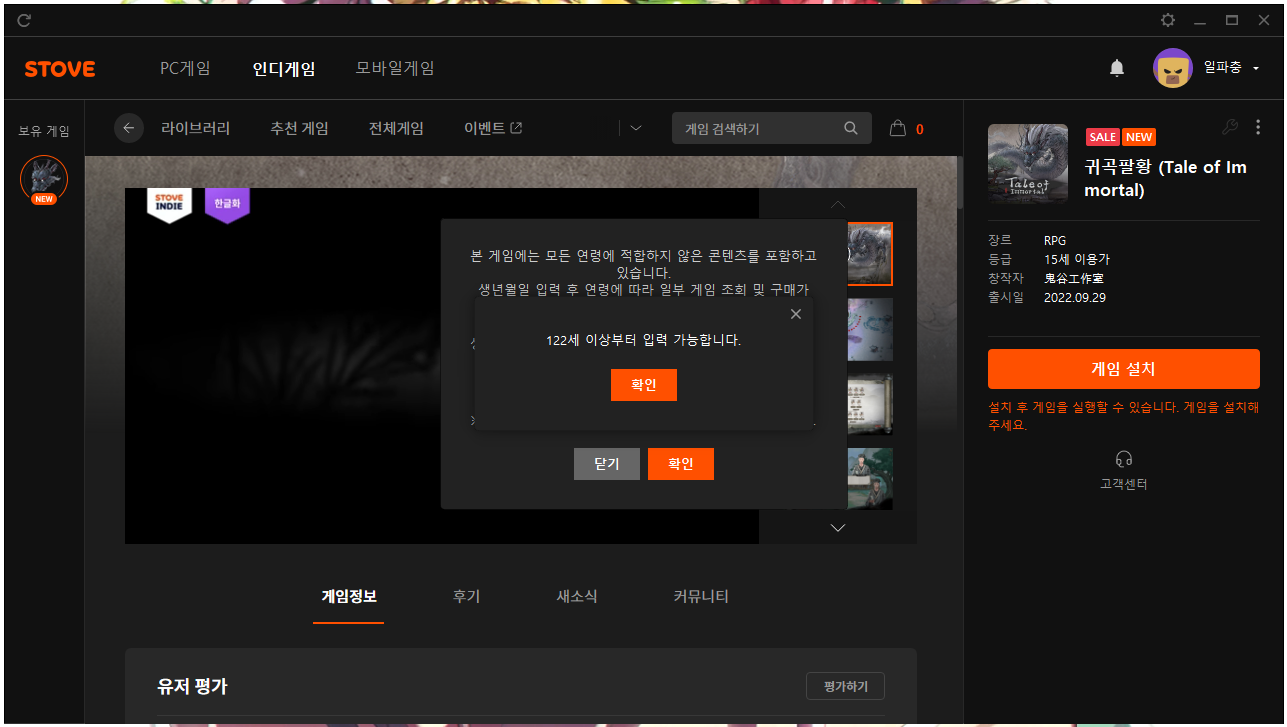This screenshot has height=727, width=1287.
Task: Click the back arrow beside 라이브러리
Action: (129, 128)
